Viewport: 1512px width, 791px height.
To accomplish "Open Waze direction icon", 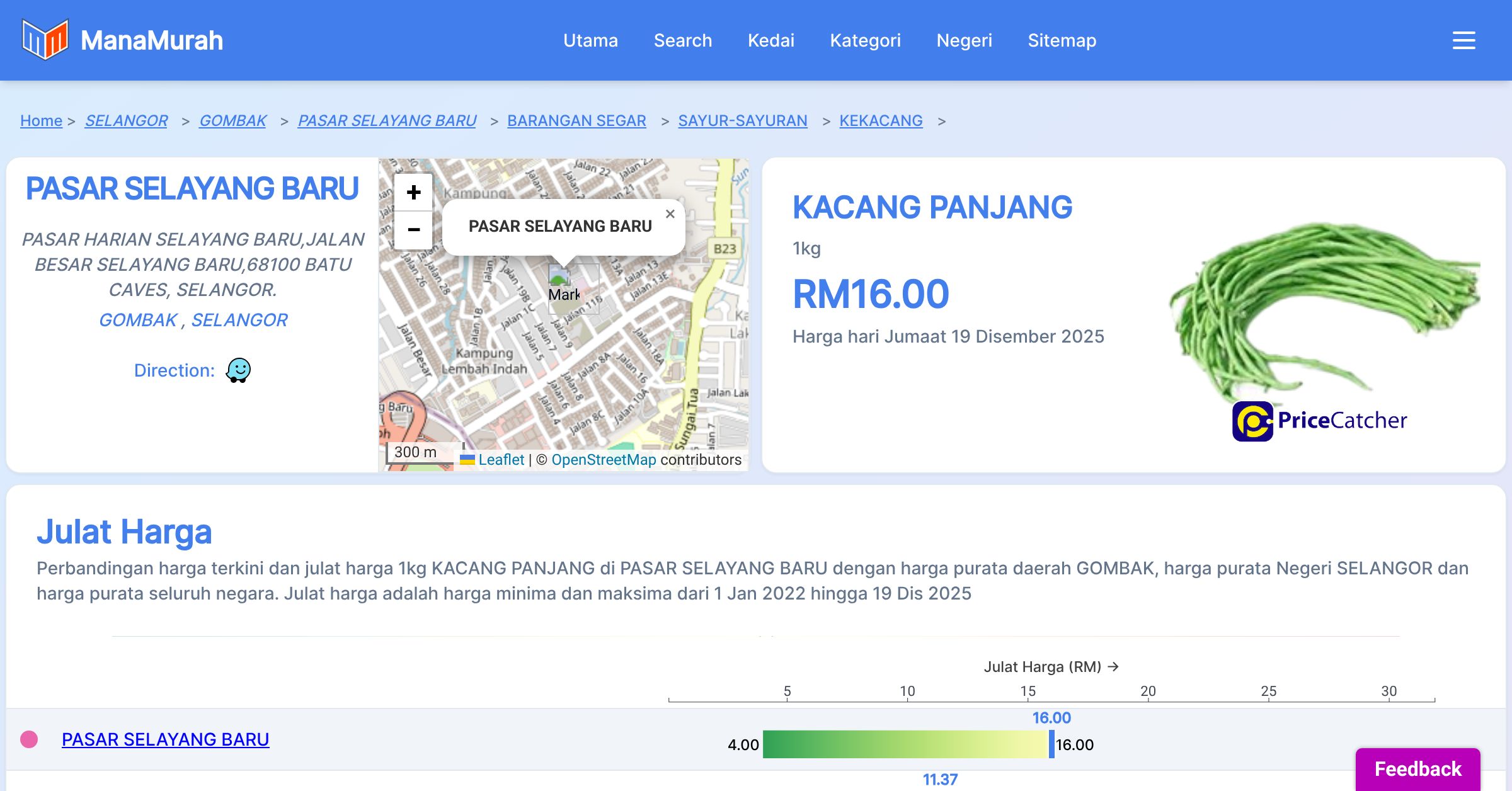I will [x=238, y=370].
